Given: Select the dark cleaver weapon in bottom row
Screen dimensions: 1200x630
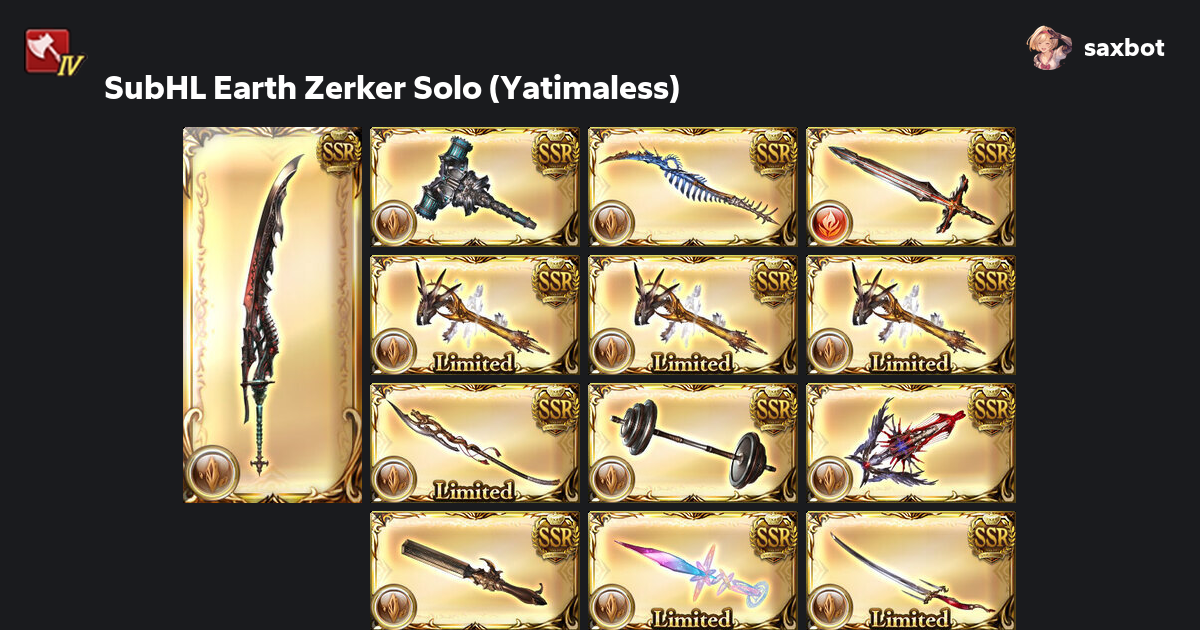Looking at the screenshot, I should click(475, 570).
